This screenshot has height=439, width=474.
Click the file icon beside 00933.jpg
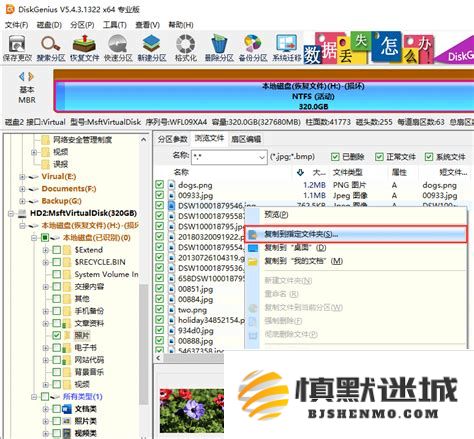171,195
